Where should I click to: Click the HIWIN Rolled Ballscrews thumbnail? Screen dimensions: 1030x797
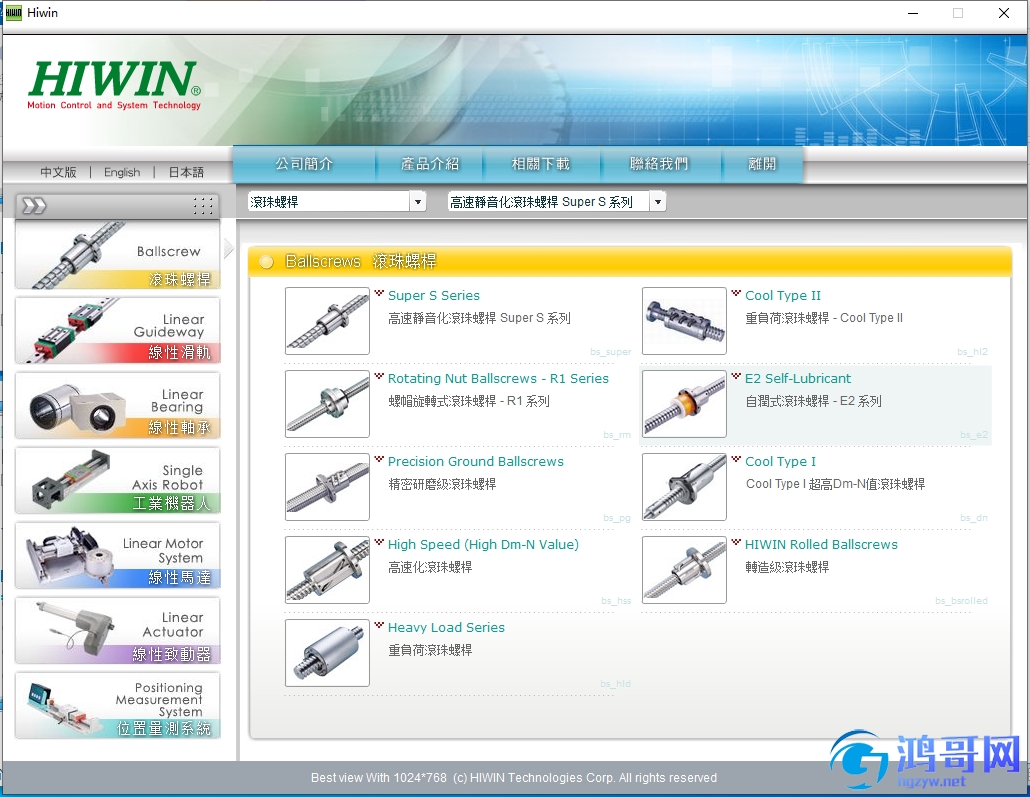(x=684, y=570)
